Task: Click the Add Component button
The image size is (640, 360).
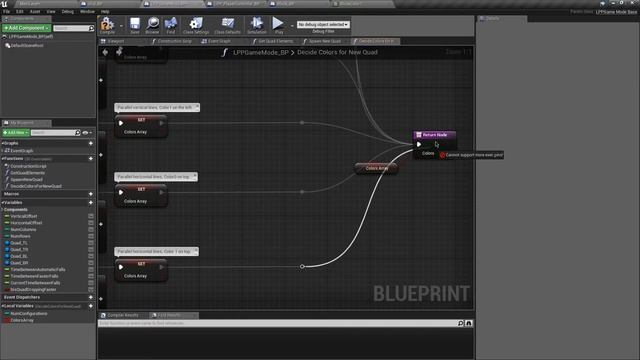Action: pos(26,28)
